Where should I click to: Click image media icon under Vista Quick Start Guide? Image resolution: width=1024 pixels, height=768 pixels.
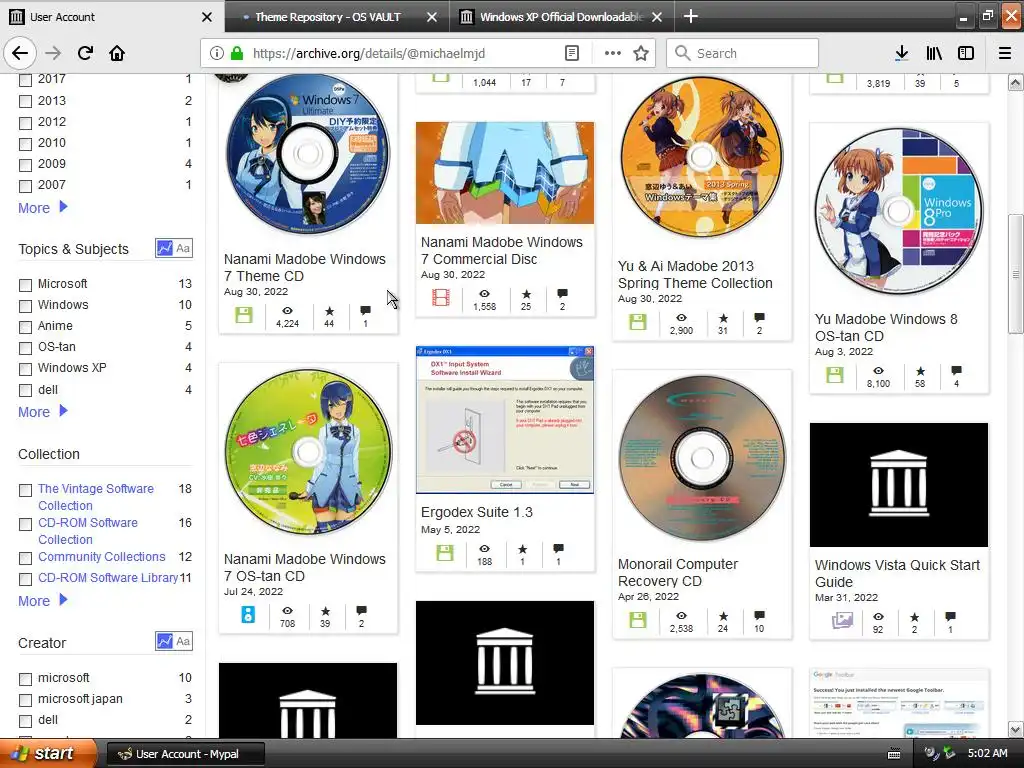pyautogui.click(x=842, y=620)
